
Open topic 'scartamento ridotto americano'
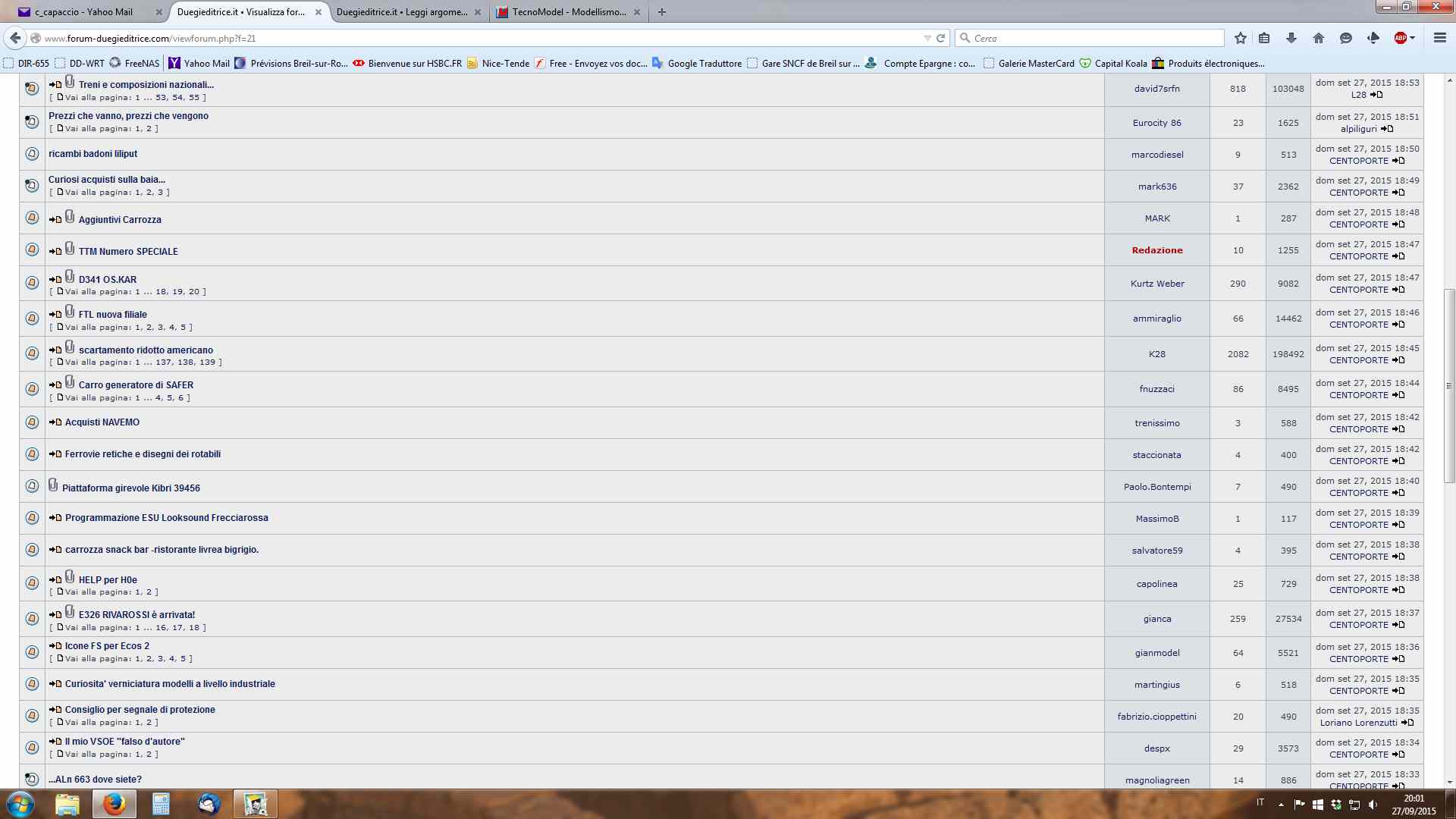(146, 350)
